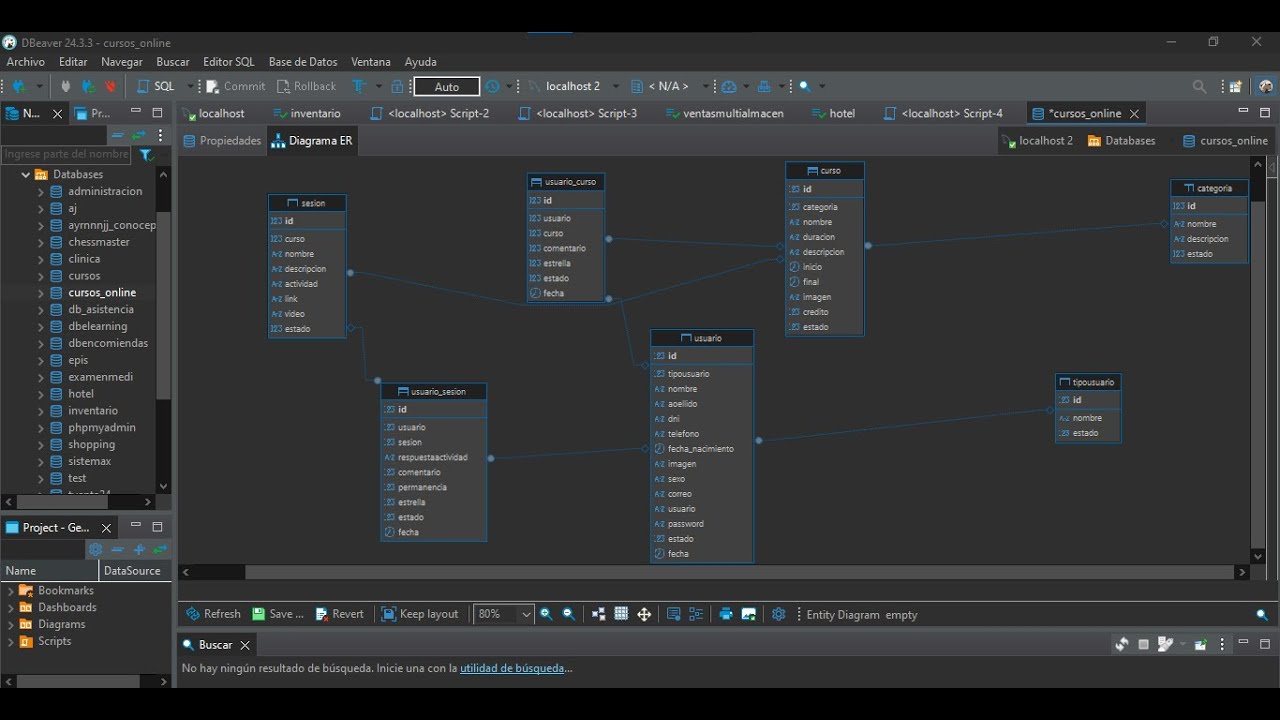The image size is (1280, 720).
Task: Click the Revert diagram button
Action: (339, 614)
